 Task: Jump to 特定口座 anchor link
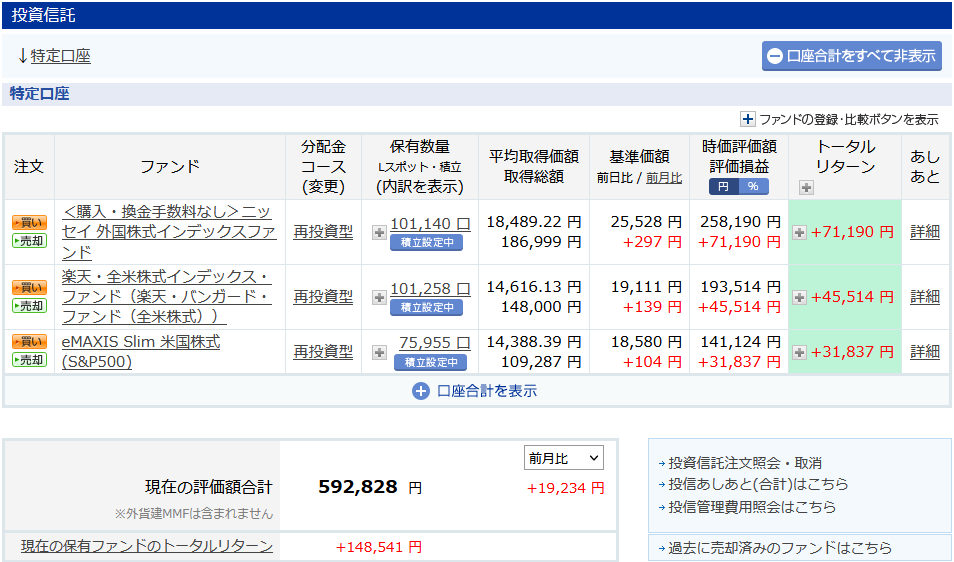tap(60, 56)
